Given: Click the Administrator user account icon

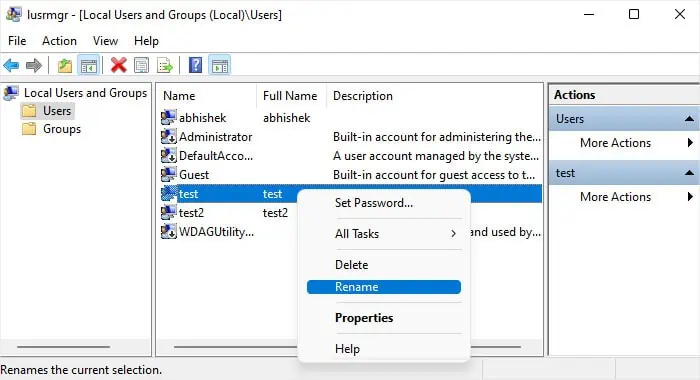Looking at the screenshot, I should (169, 136).
